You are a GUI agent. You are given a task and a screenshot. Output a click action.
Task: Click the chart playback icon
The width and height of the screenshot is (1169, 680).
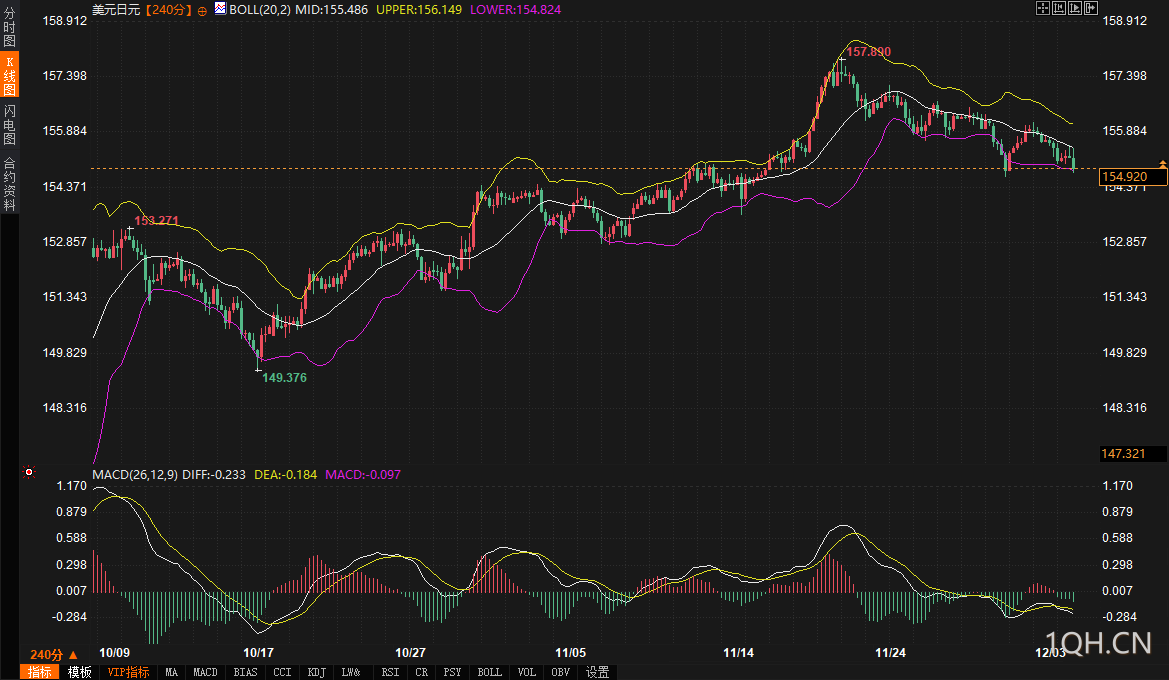(x=1073, y=8)
